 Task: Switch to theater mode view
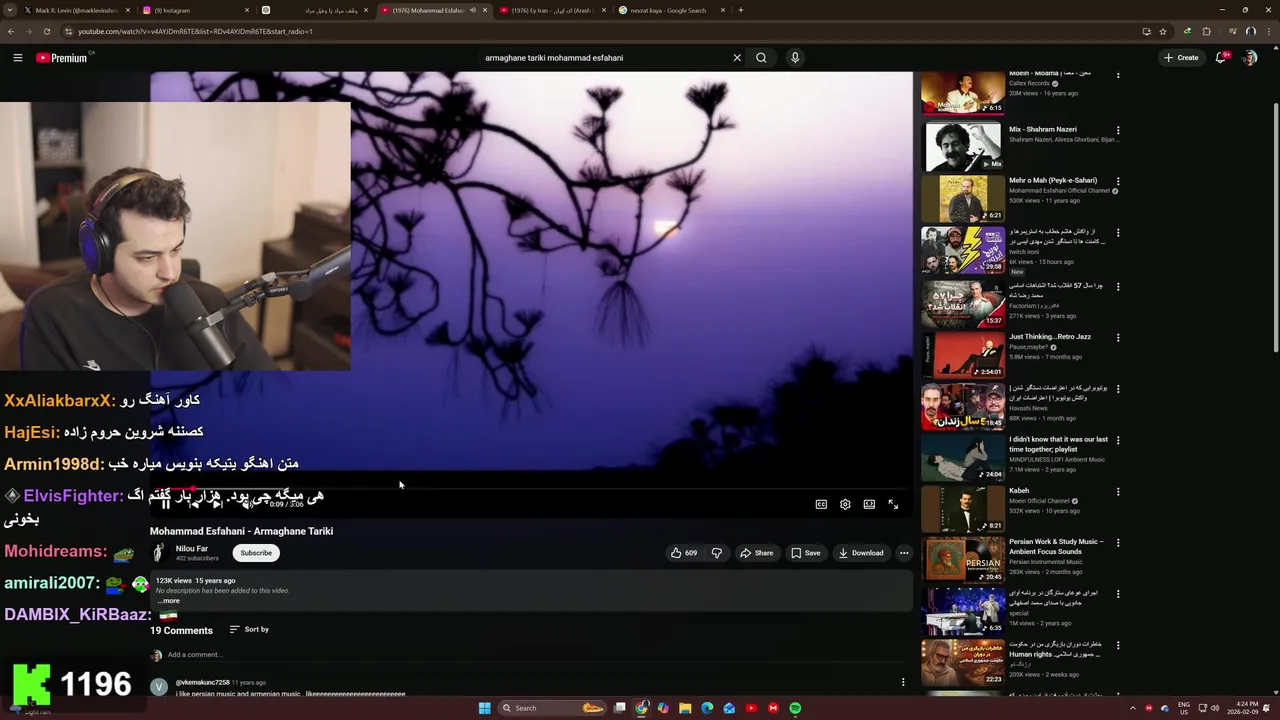(869, 505)
